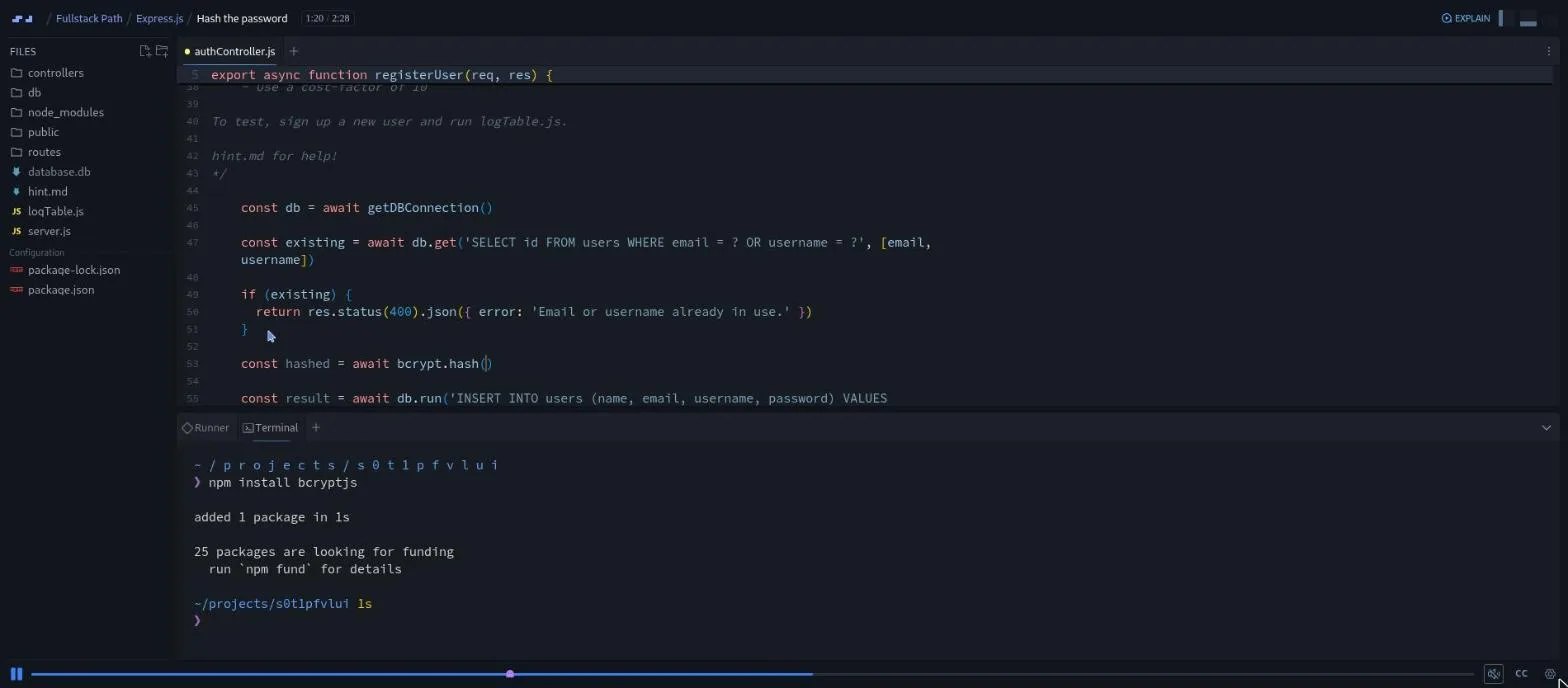Open package.json file
This screenshot has width=1568, height=688.
pos(61,290)
